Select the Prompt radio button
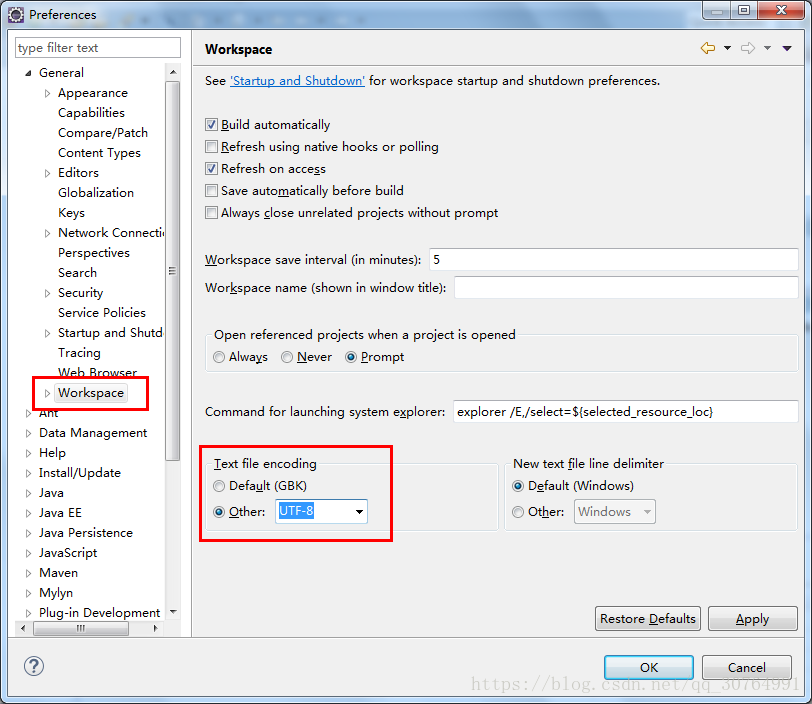The image size is (812, 704). point(351,357)
